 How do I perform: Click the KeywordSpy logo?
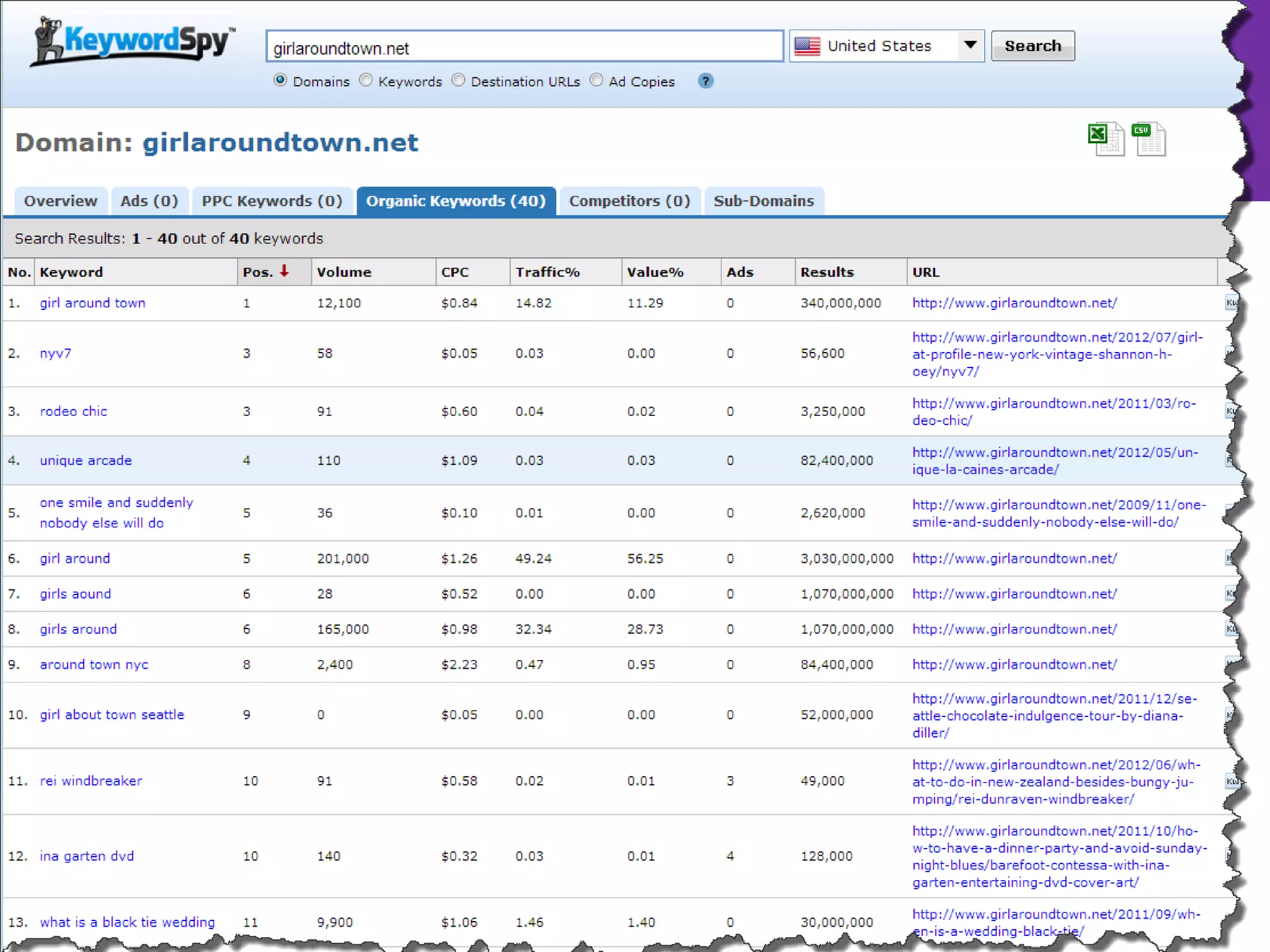[133, 42]
